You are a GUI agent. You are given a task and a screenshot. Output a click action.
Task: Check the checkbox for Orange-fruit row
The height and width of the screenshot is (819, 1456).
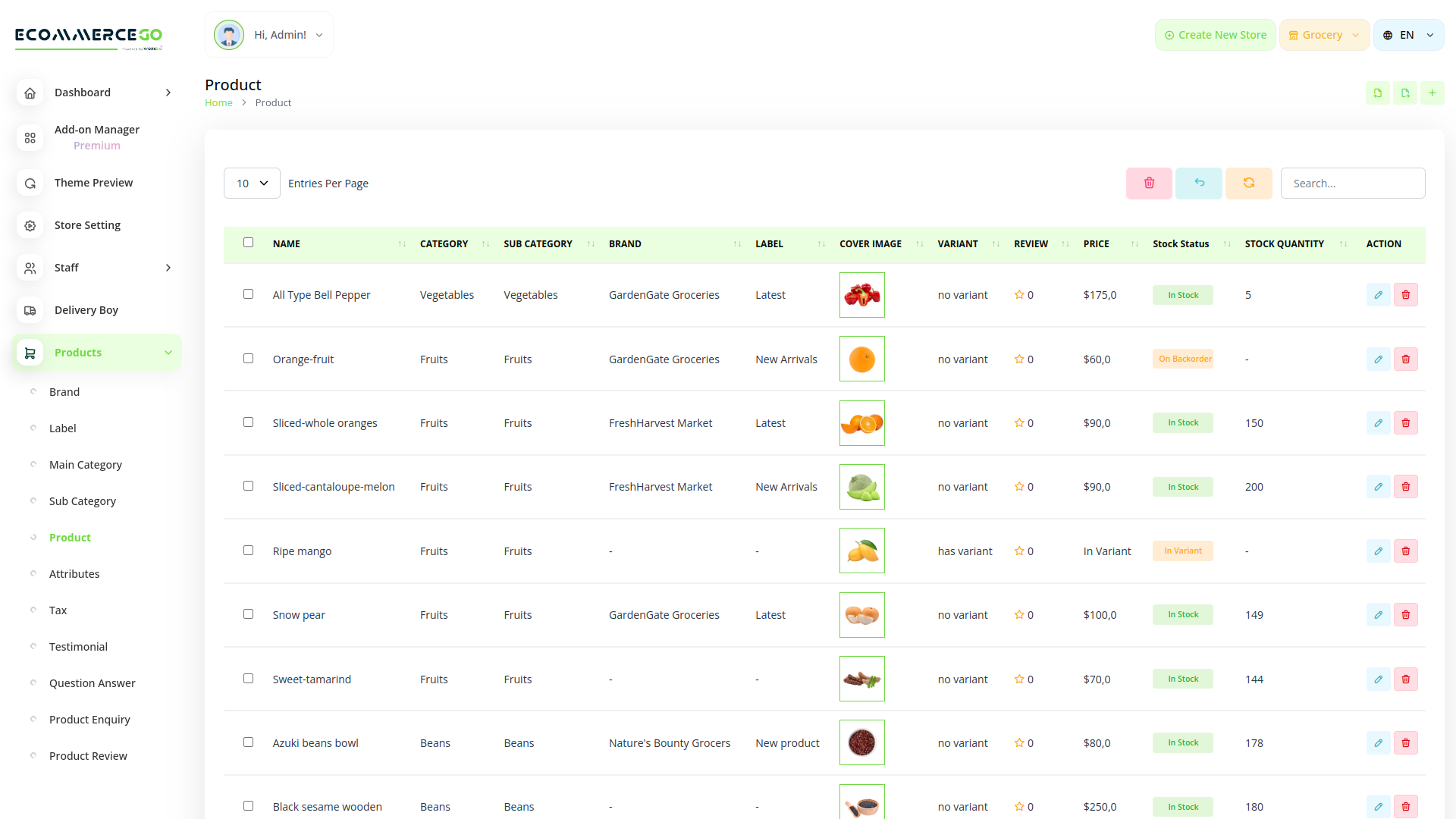[248, 358]
